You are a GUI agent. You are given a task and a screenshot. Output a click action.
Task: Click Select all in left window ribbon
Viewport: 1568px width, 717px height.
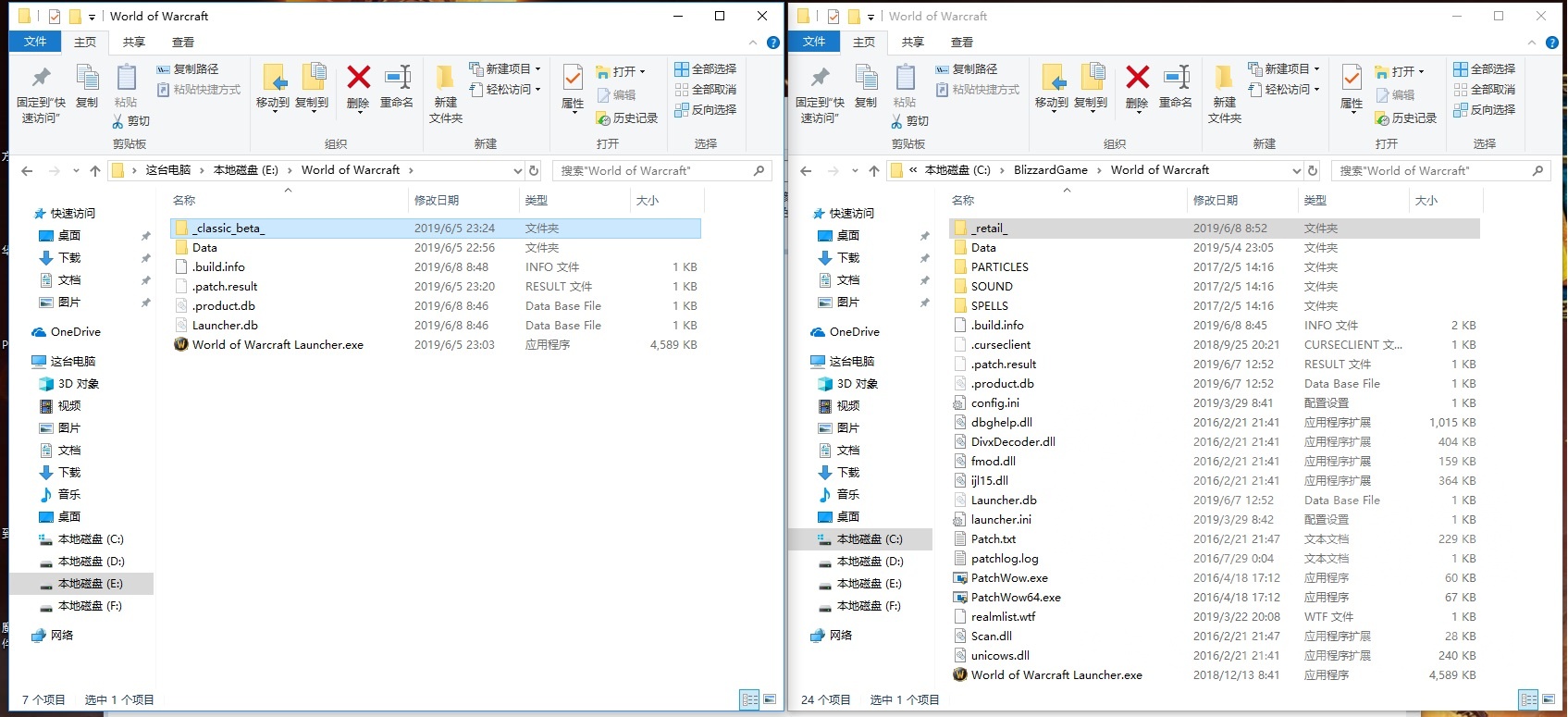[x=706, y=69]
